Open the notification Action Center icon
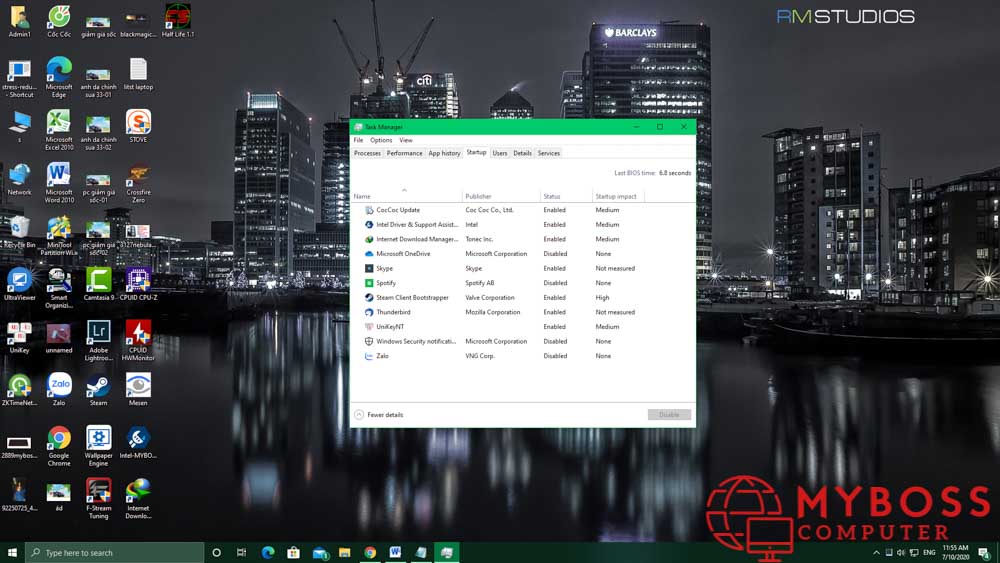 [985, 553]
